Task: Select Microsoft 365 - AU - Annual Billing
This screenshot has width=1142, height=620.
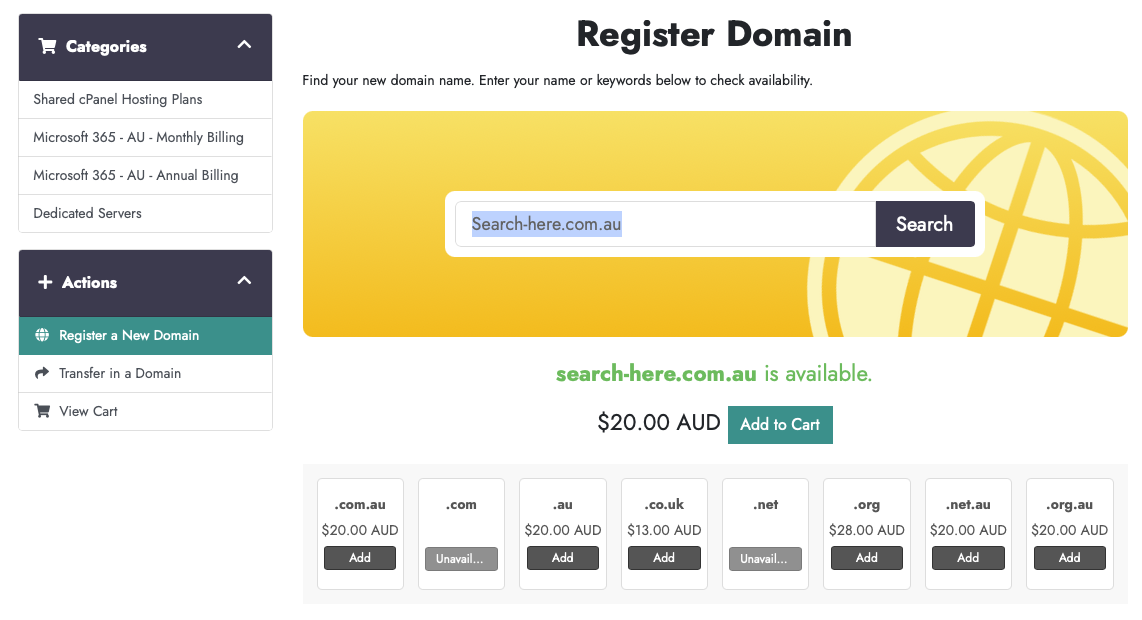Action: tap(136, 175)
